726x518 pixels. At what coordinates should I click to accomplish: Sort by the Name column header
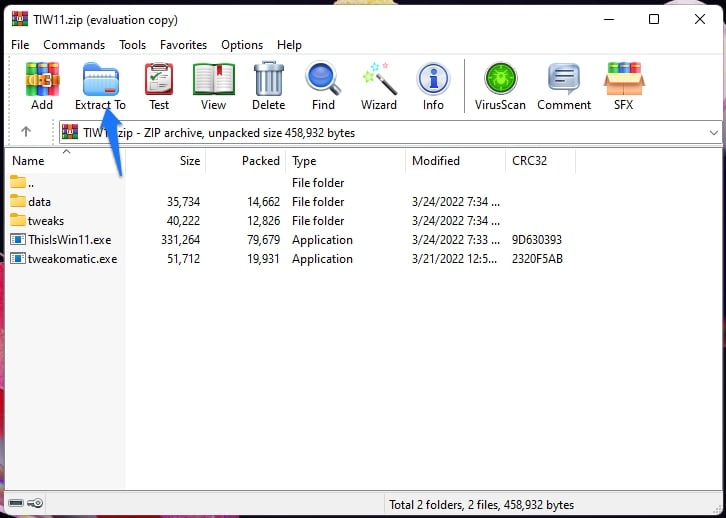(x=65, y=161)
